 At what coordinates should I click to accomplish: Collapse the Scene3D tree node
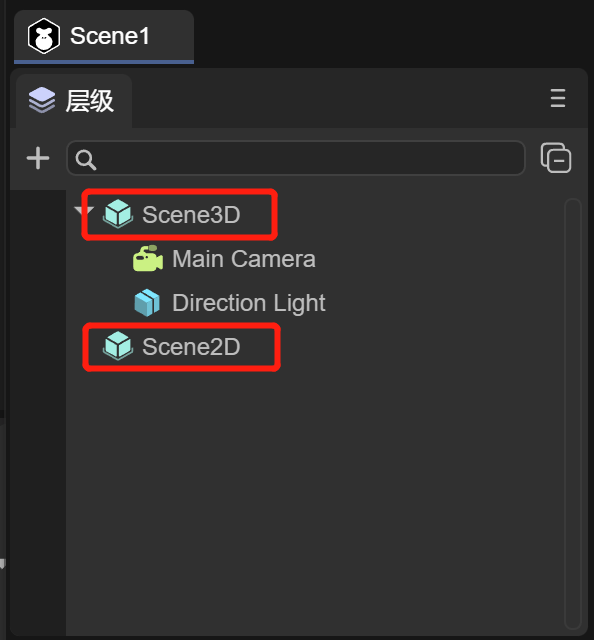pos(84,211)
